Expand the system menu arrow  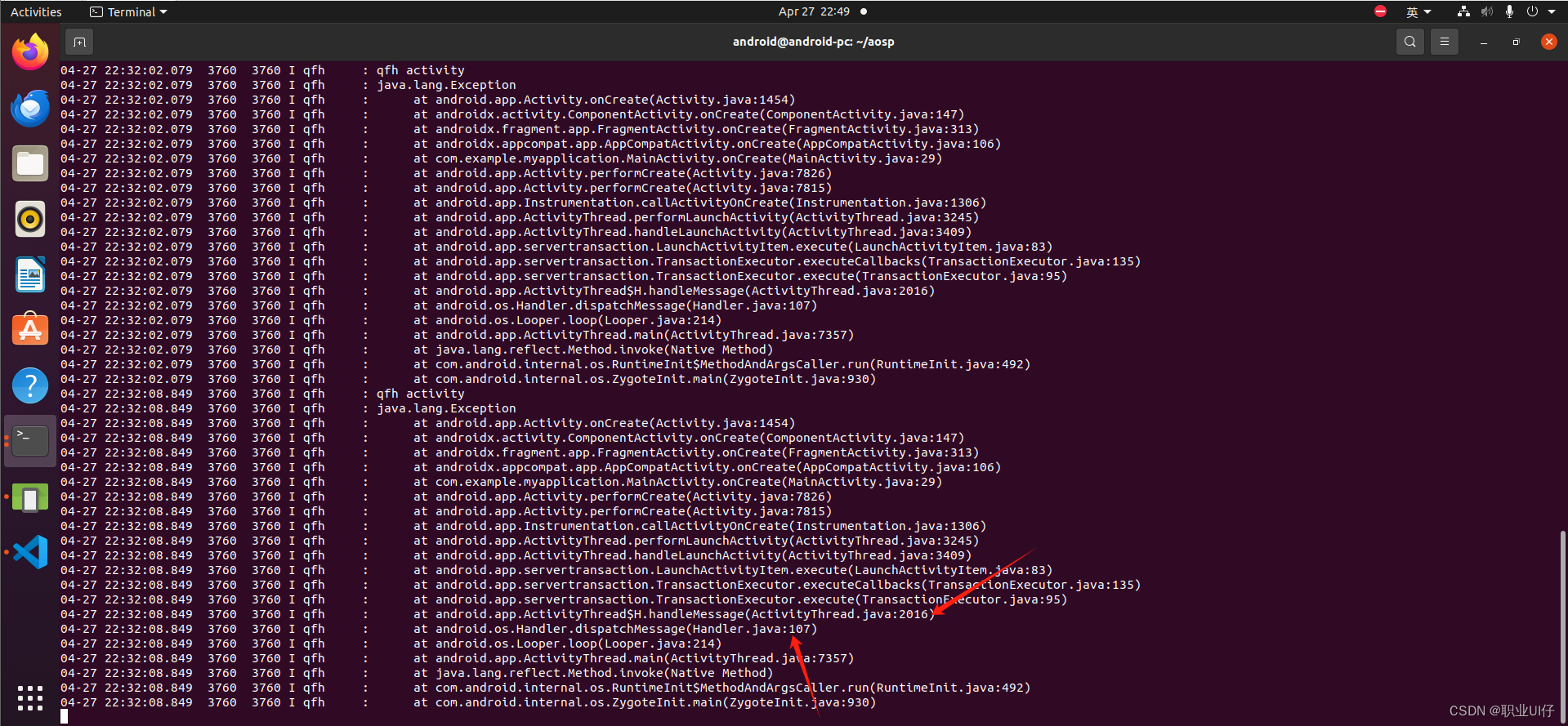click(1551, 12)
